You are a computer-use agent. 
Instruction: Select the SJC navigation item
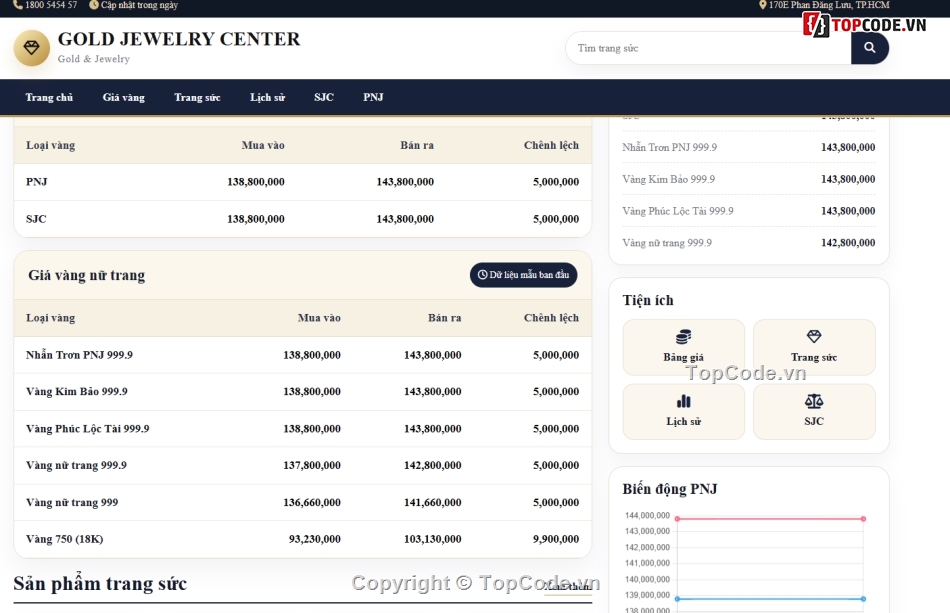324,97
